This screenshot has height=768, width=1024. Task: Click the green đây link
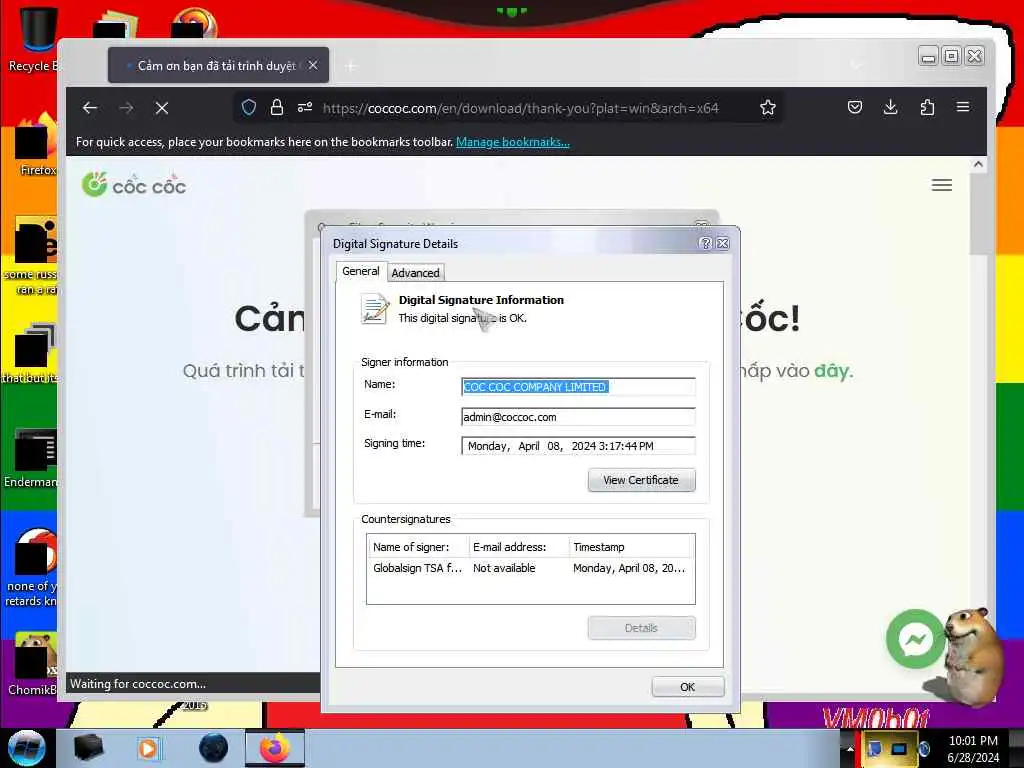[x=833, y=371]
